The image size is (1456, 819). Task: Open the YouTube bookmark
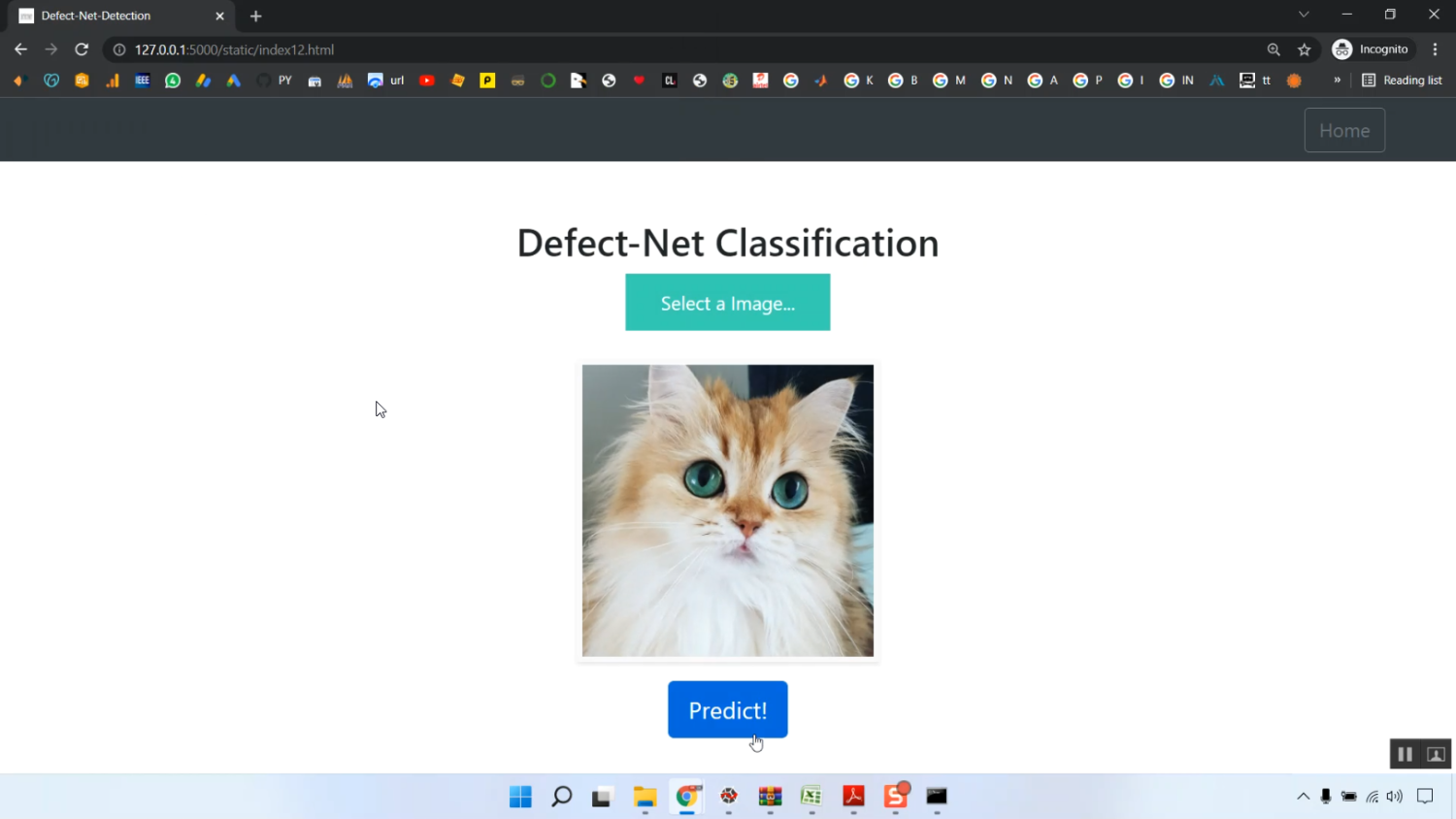(x=427, y=81)
